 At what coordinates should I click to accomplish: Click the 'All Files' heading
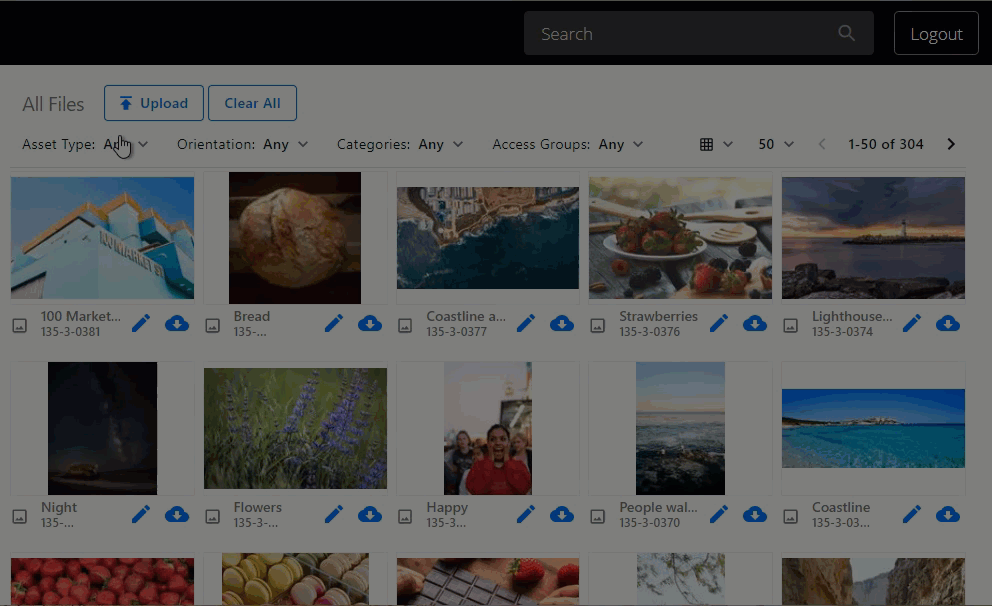[x=53, y=104]
